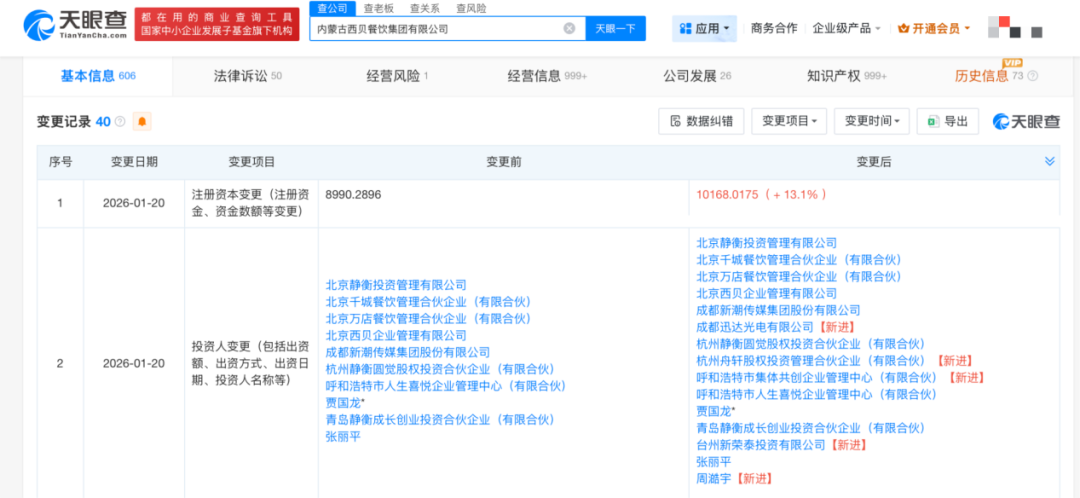Click the 导出 export button
Viewport: 1080px width, 498px height.
click(948, 121)
